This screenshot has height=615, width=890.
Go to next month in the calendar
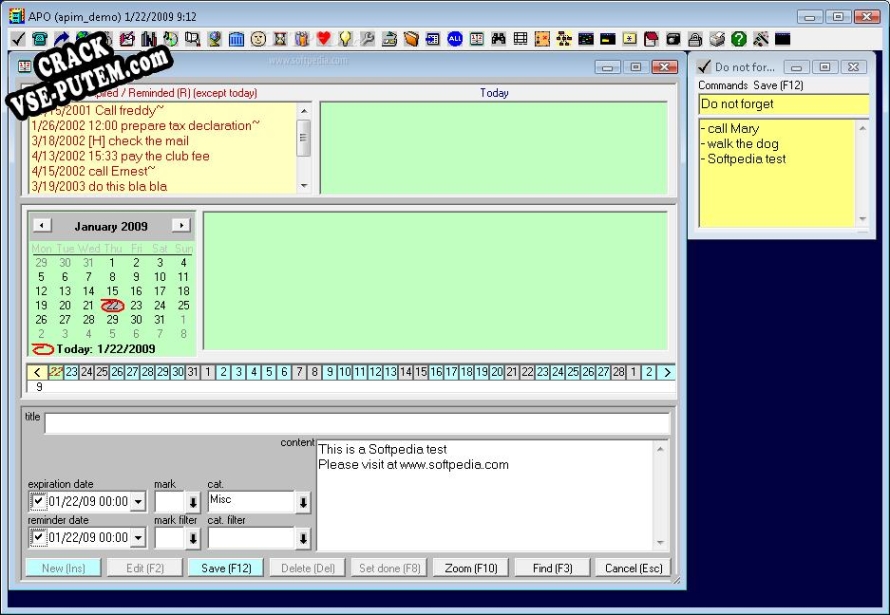180,226
